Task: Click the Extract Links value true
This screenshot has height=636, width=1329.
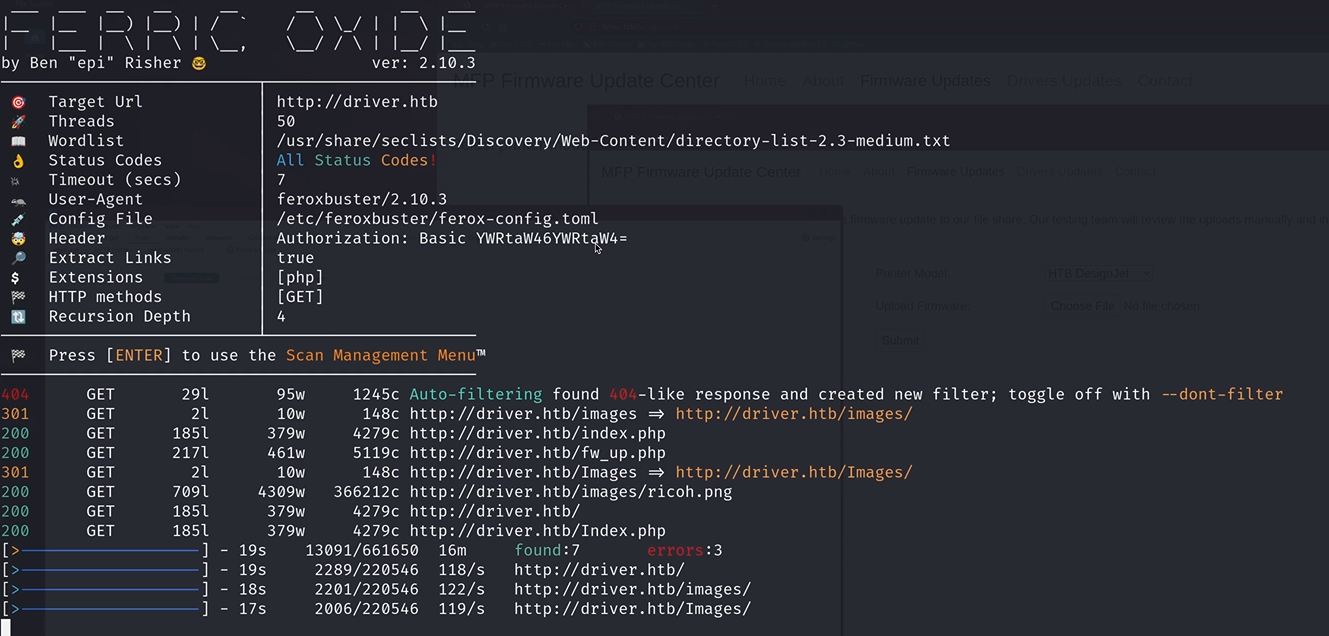Action: pos(295,258)
